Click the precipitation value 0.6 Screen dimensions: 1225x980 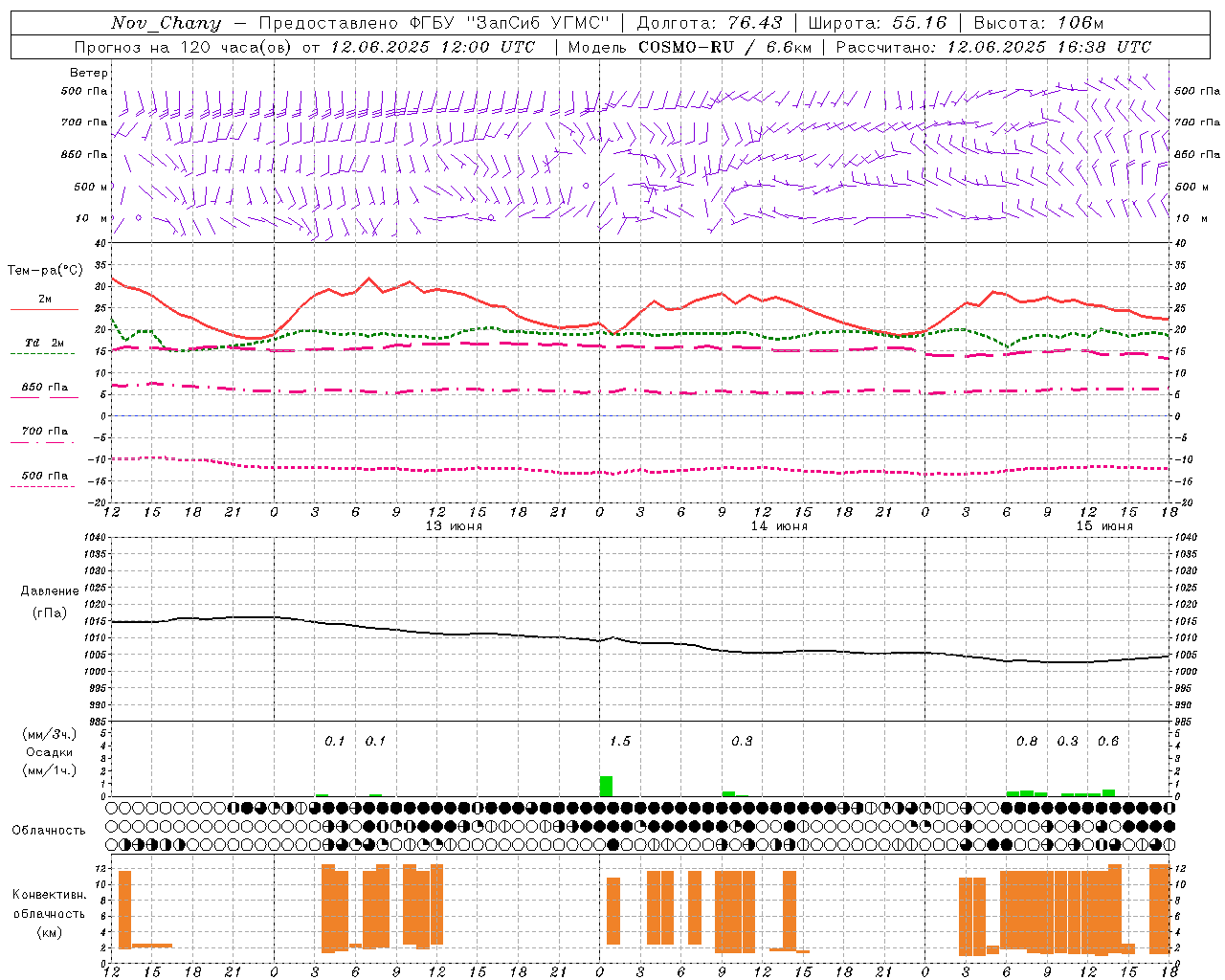(1108, 742)
